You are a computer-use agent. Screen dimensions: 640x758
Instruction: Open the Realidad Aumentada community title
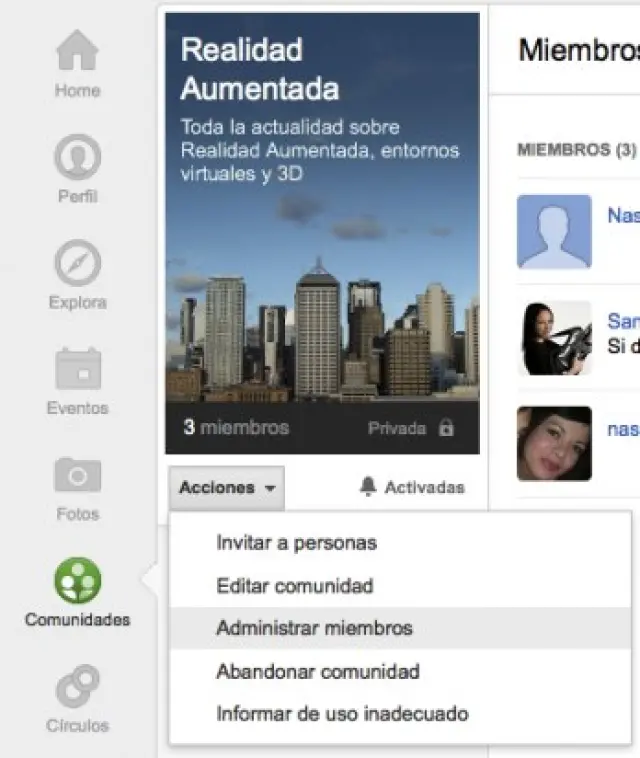tap(259, 69)
